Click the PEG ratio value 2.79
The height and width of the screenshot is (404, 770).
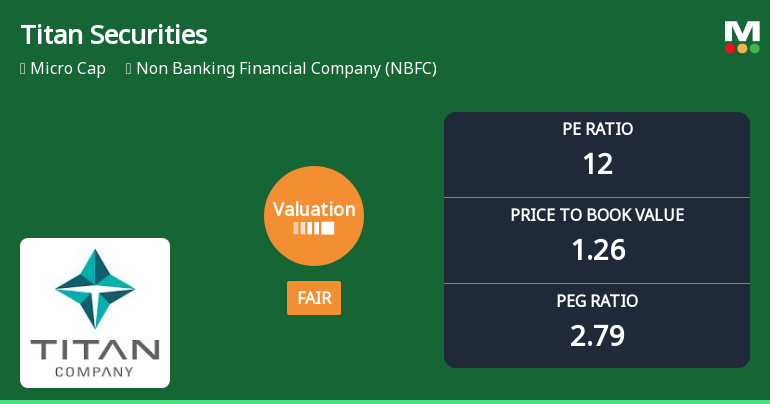point(597,335)
